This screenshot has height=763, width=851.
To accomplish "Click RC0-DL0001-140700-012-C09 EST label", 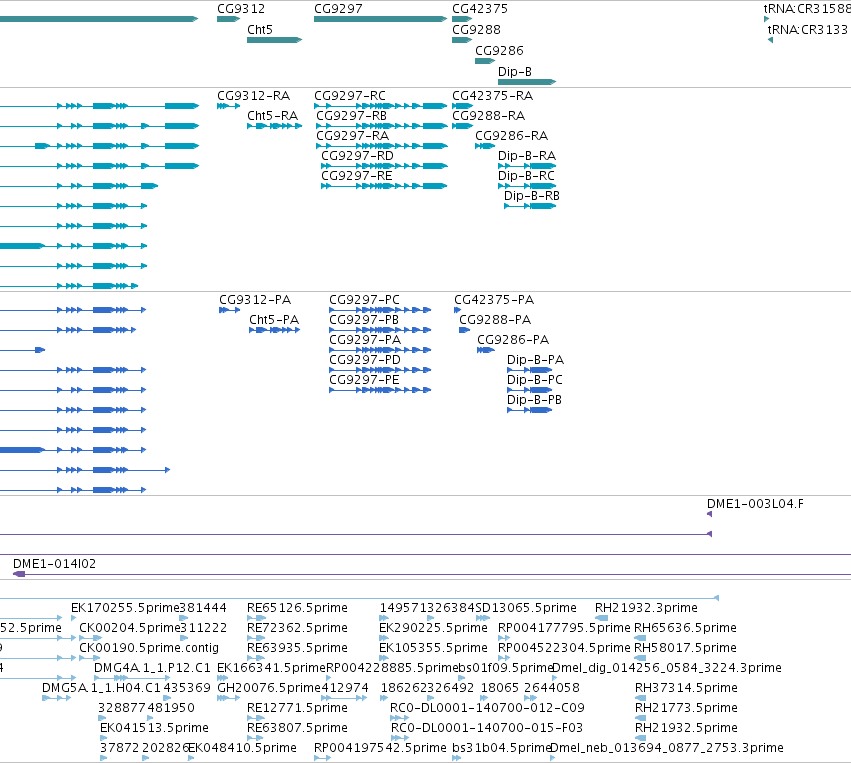I will tap(487, 708).
